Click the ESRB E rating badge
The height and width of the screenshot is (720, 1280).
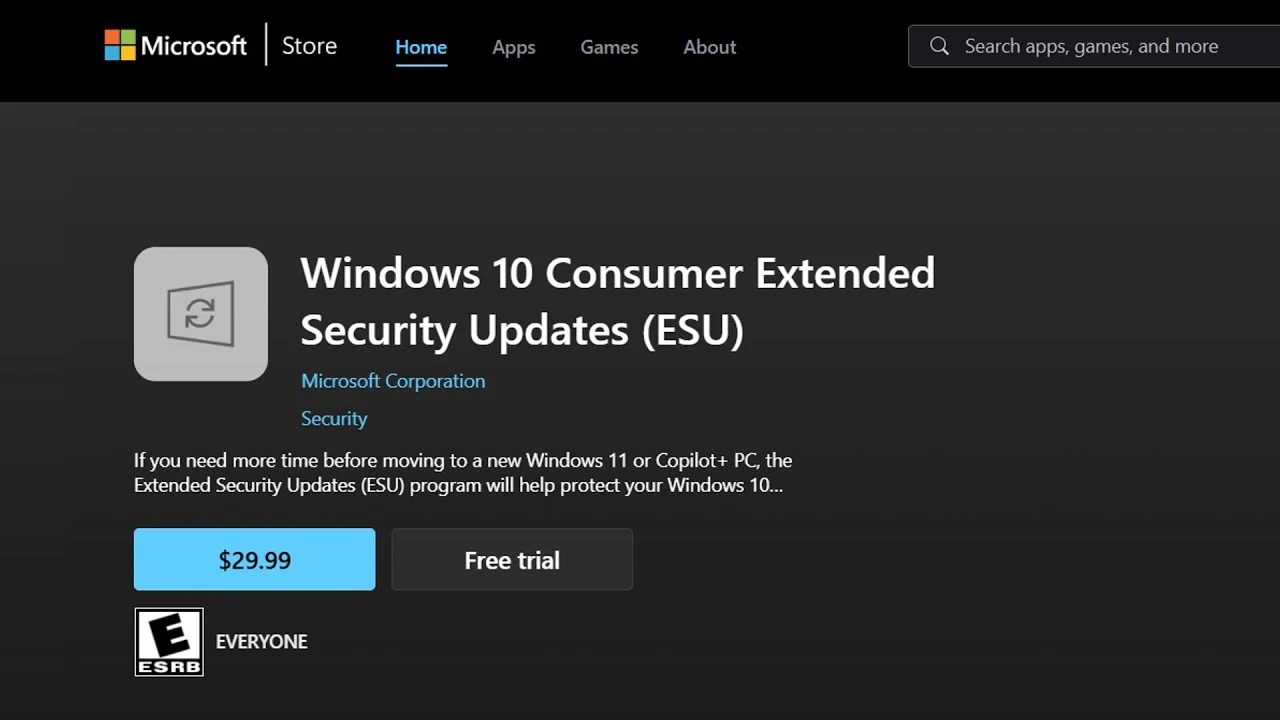point(169,642)
